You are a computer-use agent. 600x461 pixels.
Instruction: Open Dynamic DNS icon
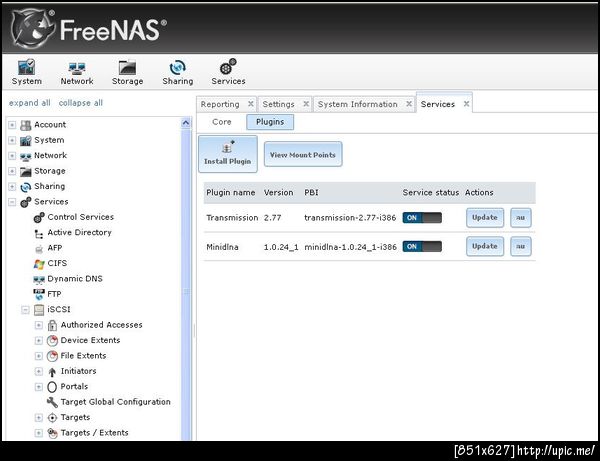pos(39,279)
